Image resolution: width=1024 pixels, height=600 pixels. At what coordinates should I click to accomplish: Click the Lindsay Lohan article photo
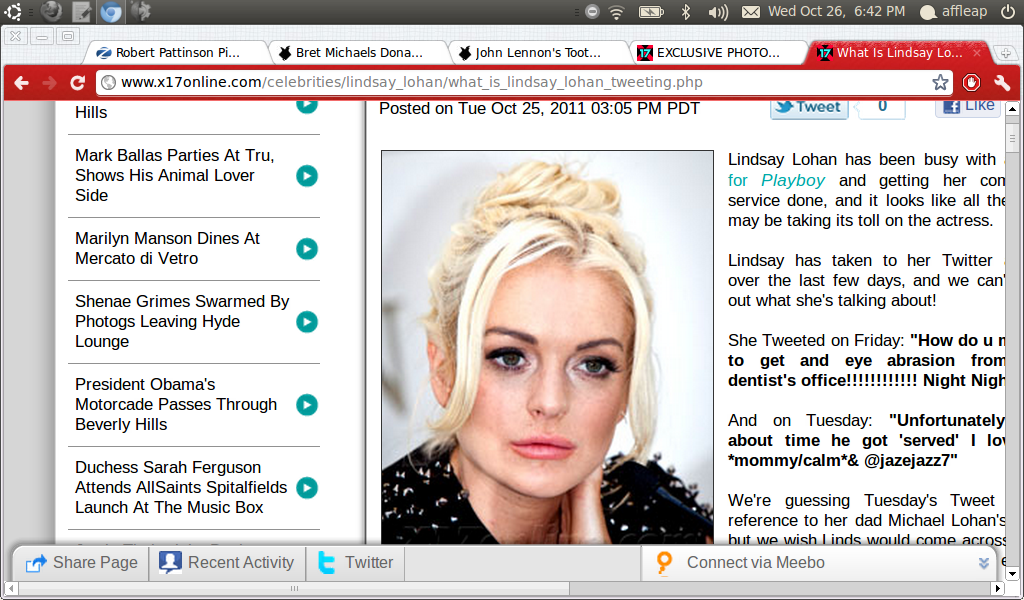click(x=547, y=347)
